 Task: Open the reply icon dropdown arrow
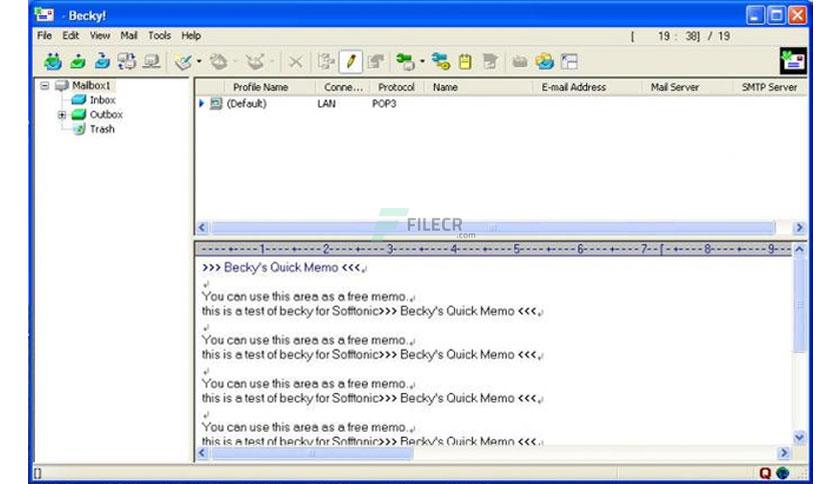(235, 62)
